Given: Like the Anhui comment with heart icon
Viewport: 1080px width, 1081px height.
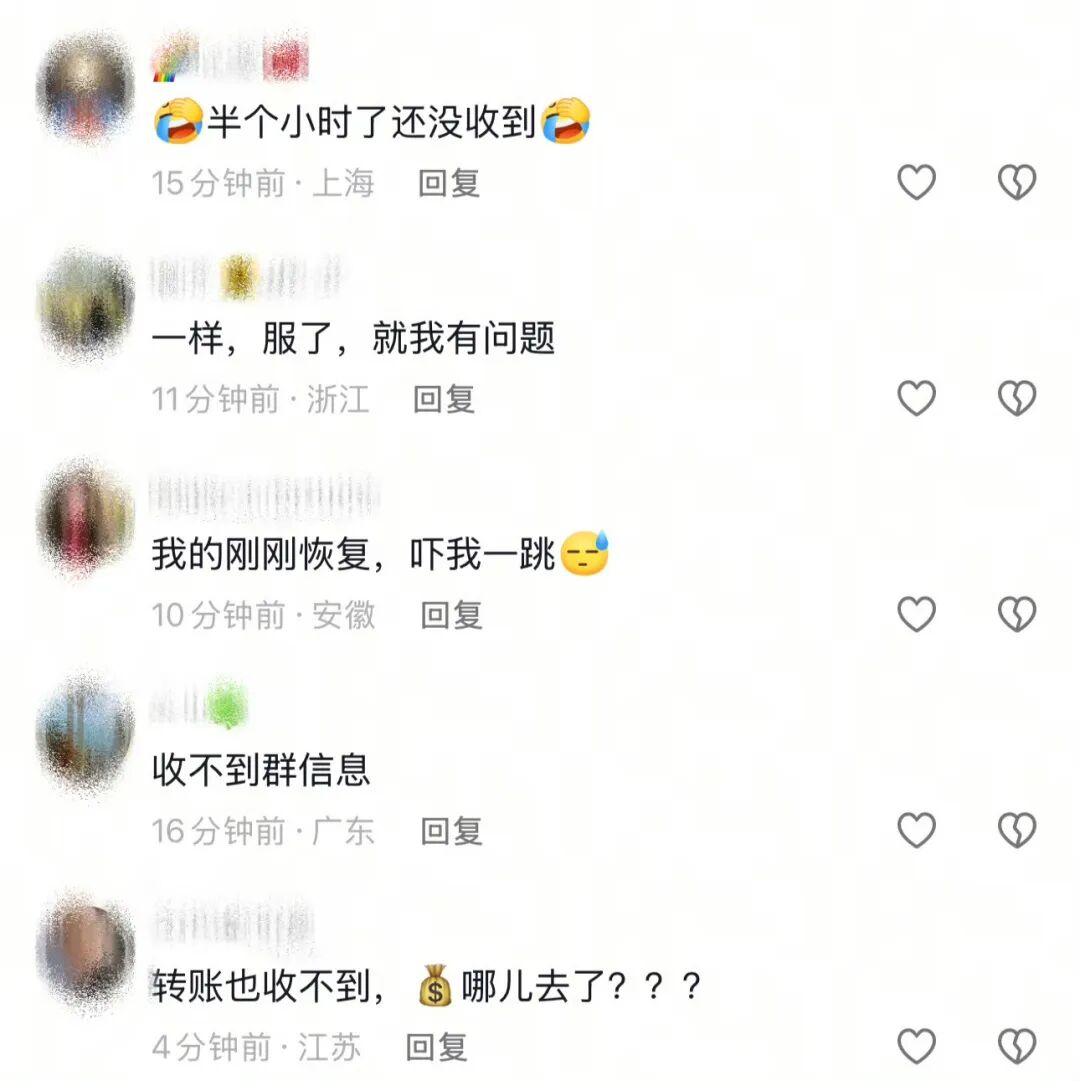Looking at the screenshot, I should coord(916,614).
